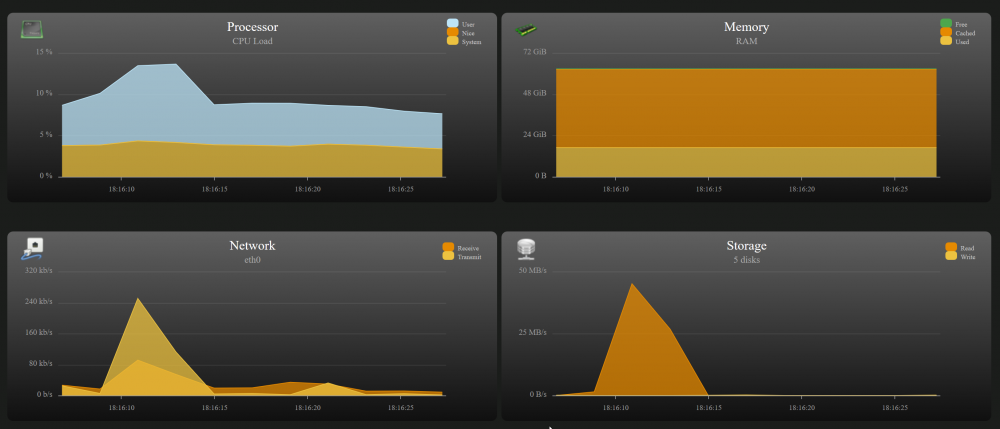Click the 0 kb/s axis label in Network
Screen dimensions: 1000x429
[x=43, y=395]
